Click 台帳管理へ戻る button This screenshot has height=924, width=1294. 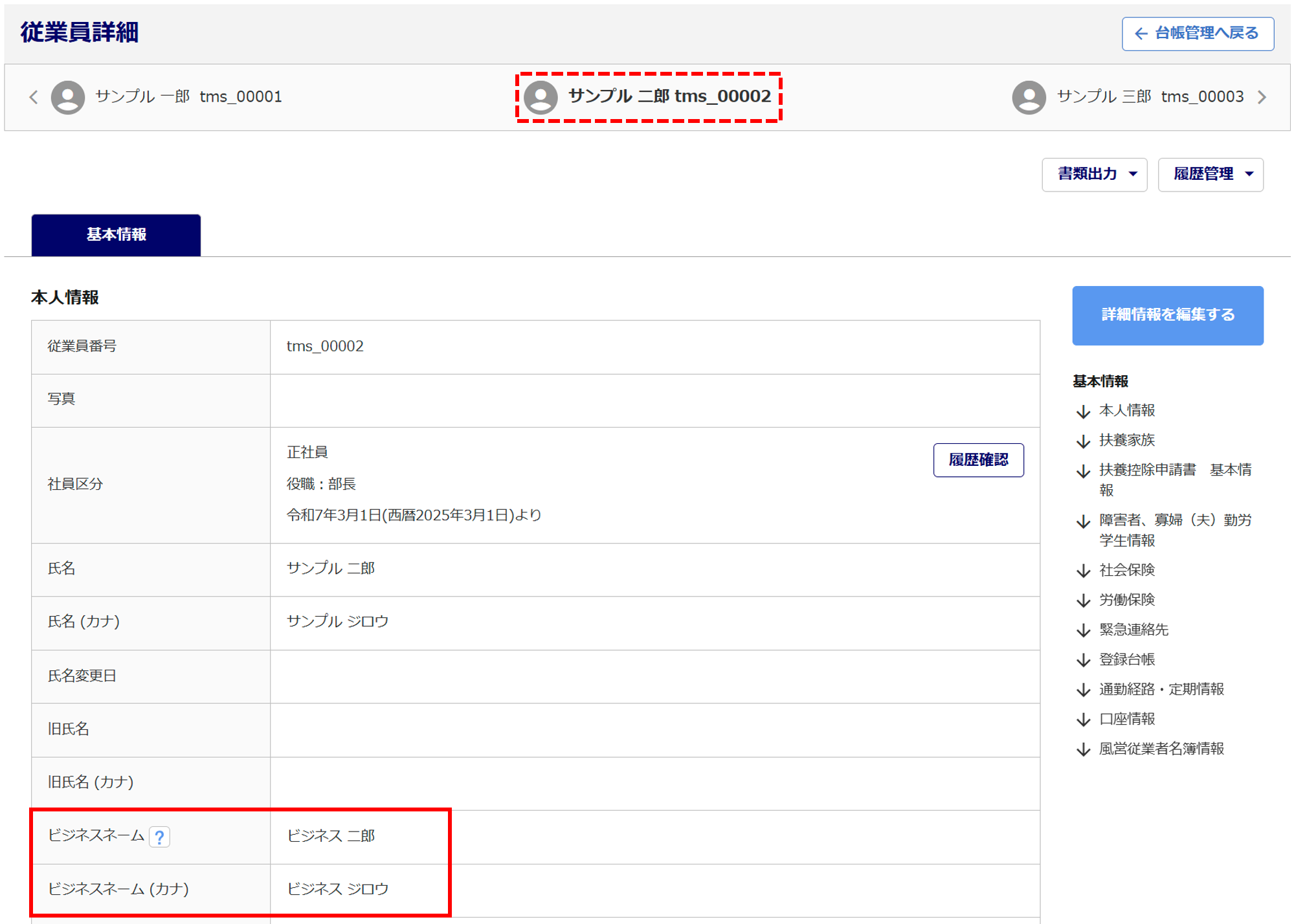[x=1197, y=33]
